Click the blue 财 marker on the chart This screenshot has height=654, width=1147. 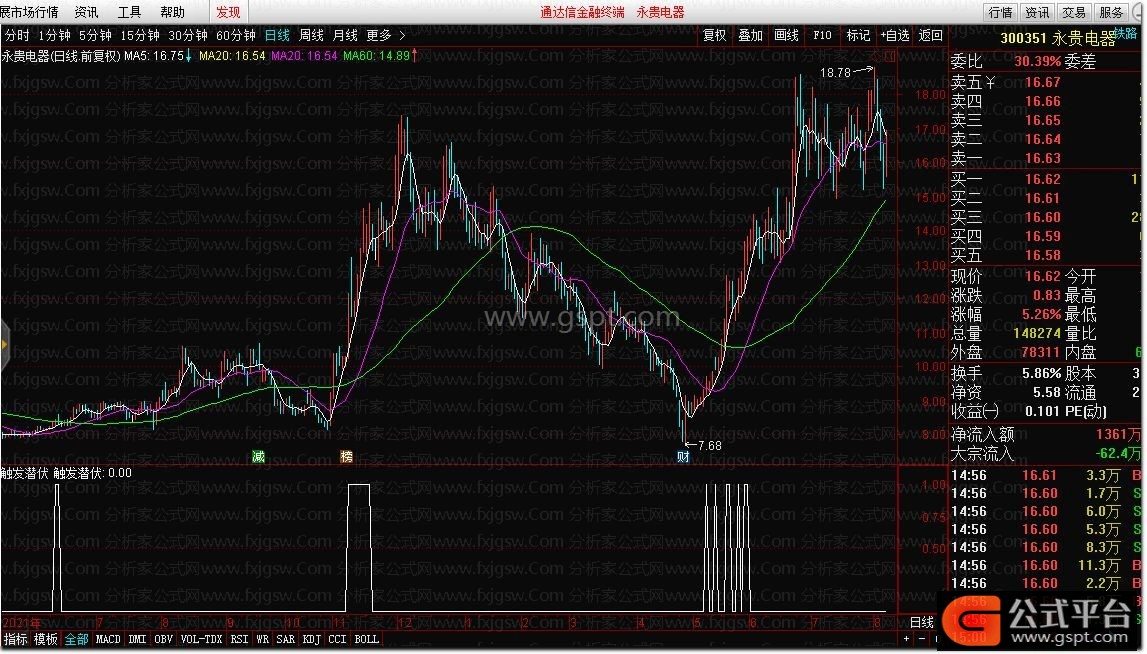pos(683,457)
